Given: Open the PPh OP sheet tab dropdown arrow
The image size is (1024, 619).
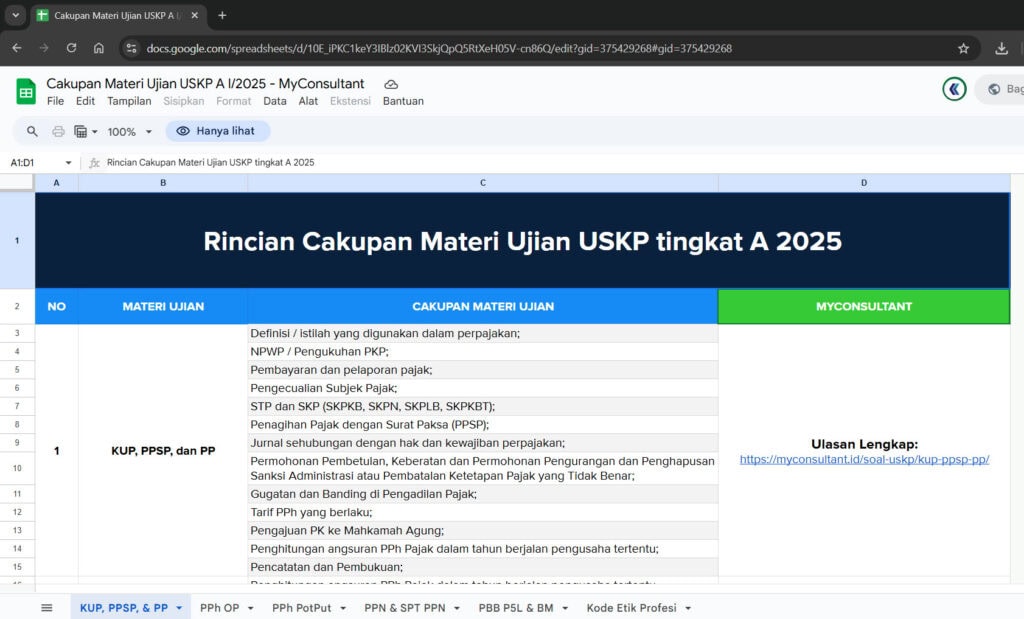Looking at the screenshot, I should (x=247, y=608).
